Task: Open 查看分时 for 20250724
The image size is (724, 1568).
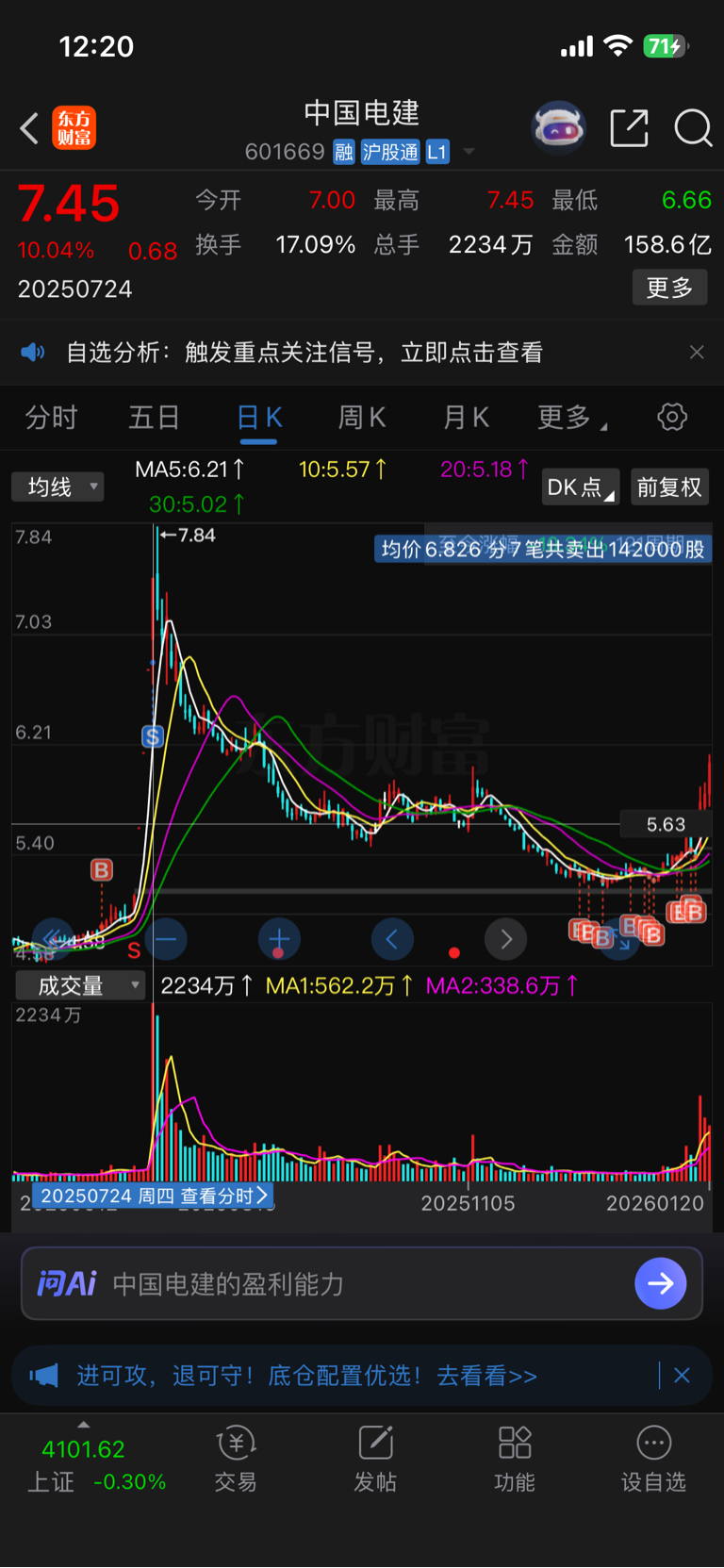Action: 154,1196
